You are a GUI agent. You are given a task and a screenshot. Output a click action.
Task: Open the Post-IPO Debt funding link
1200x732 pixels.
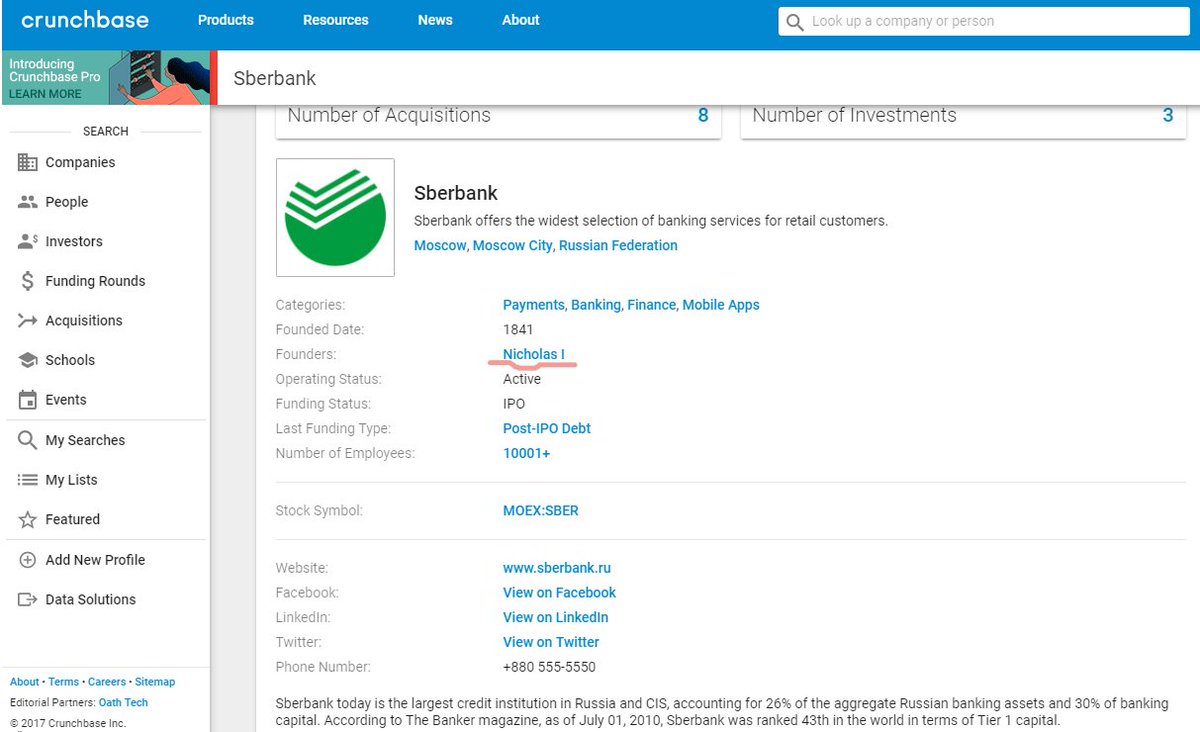pyautogui.click(x=547, y=428)
